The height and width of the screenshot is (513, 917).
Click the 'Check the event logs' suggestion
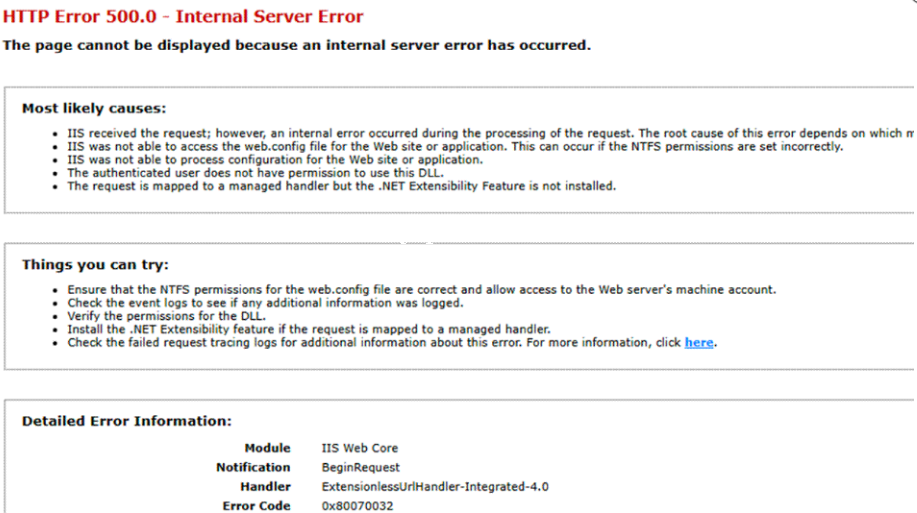tap(265, 303)
